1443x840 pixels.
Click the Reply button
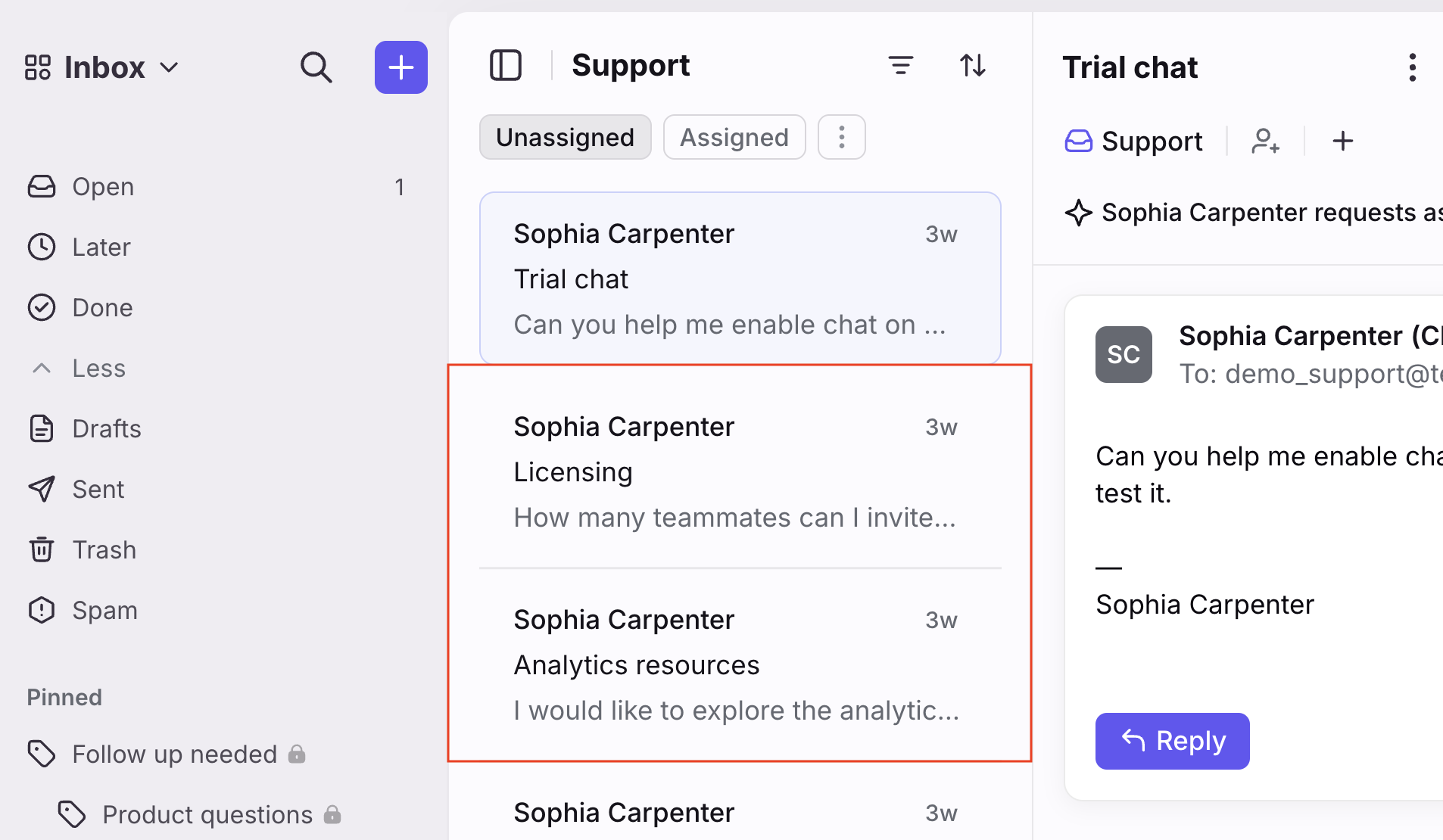[1172, 741]
